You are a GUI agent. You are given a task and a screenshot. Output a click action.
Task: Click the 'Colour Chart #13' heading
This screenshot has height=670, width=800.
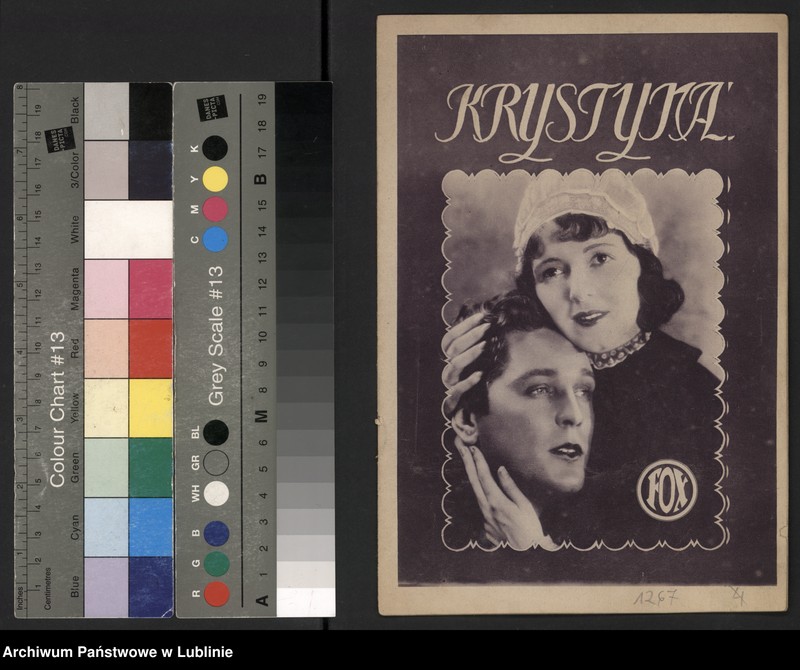[57, 409]
